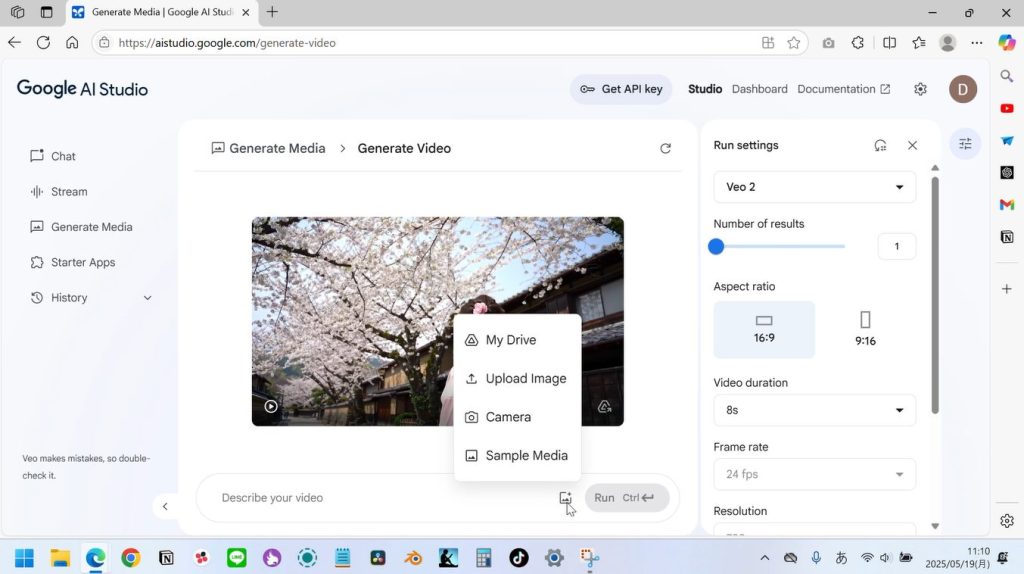Click the save to Drive icon on video
This screenshot has height=574, width=1024.
click(604, 406)
